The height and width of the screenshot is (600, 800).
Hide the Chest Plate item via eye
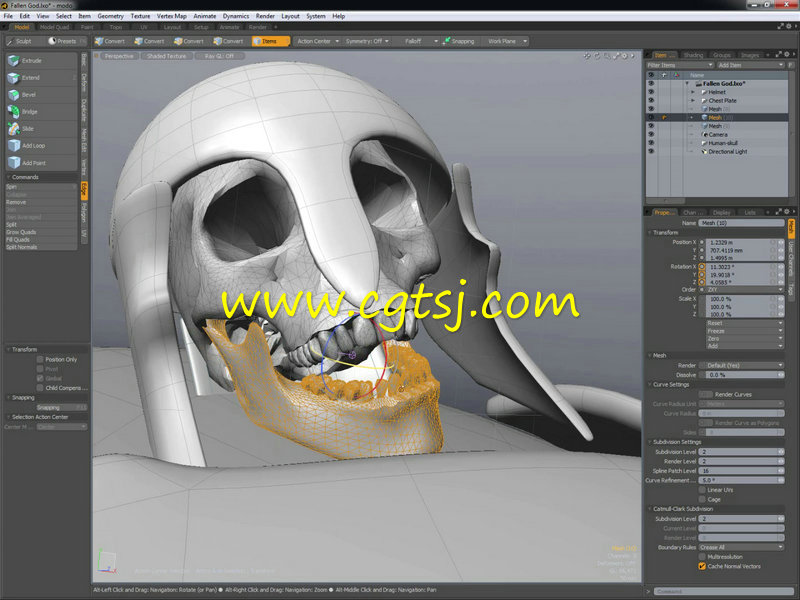(651, 101)
